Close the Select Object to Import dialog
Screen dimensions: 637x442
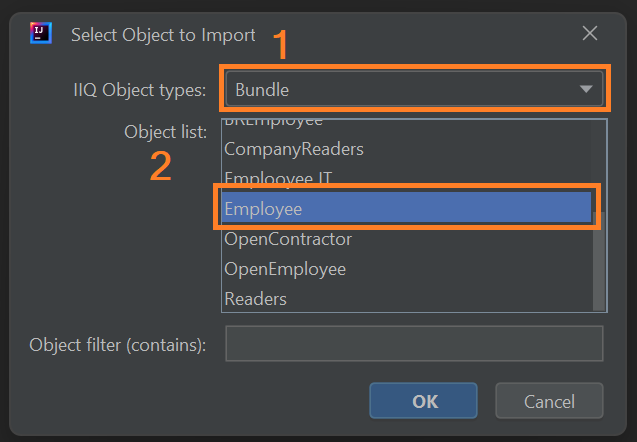(589, 33)
